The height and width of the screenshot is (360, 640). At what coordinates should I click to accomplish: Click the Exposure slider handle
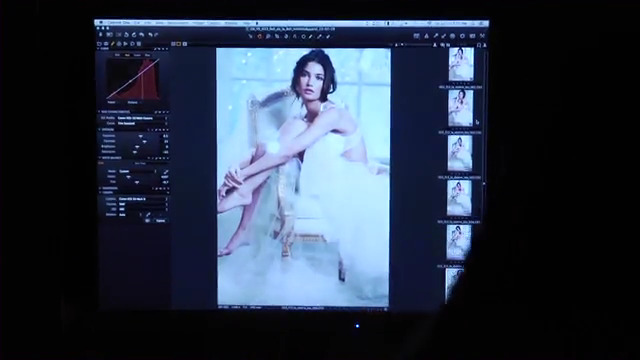click(x=140, y=136)
